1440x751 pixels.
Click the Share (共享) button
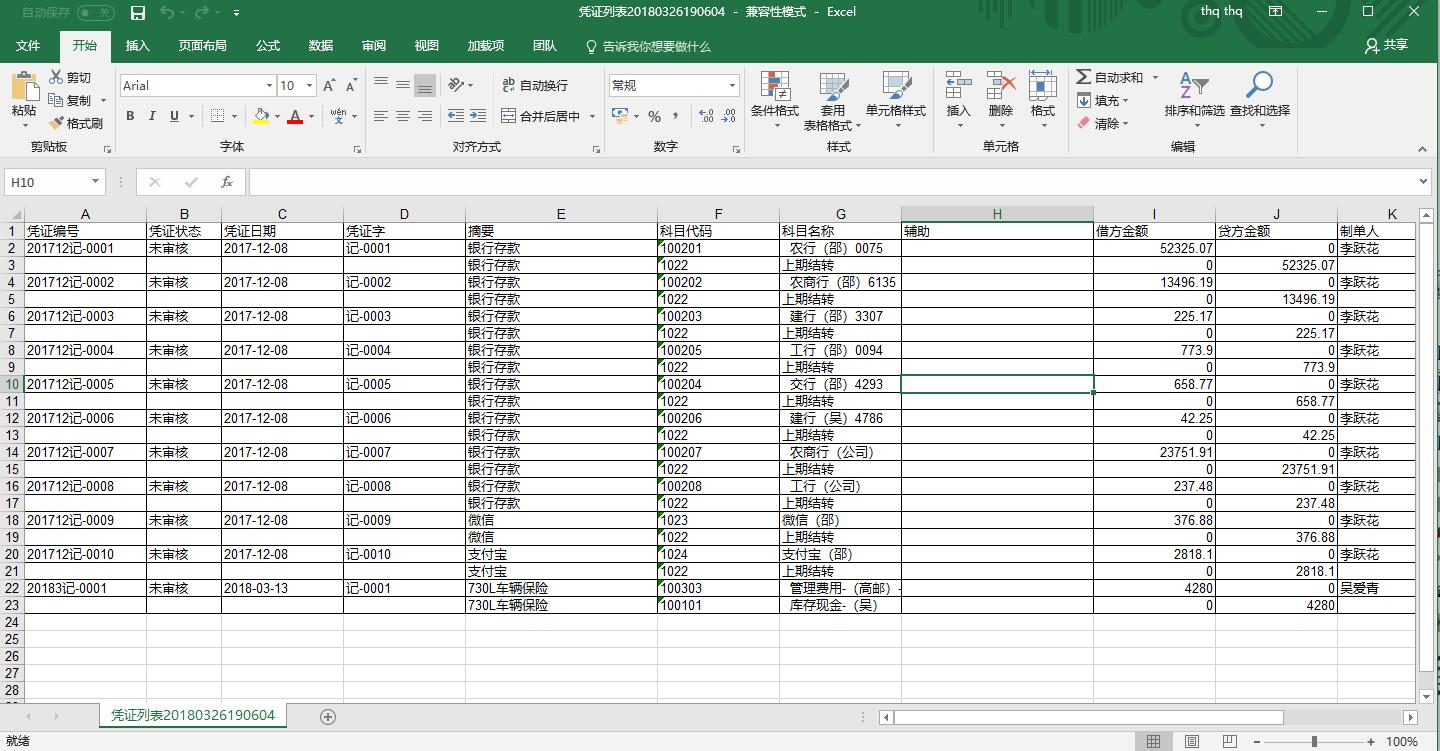pyautogui.click(x=1386, y=45)
